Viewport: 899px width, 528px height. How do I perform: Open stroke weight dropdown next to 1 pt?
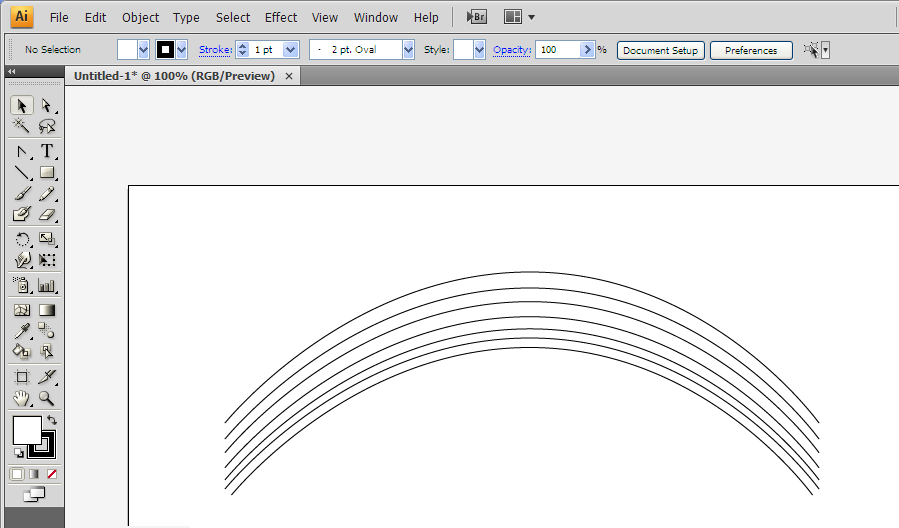(291, 50)
